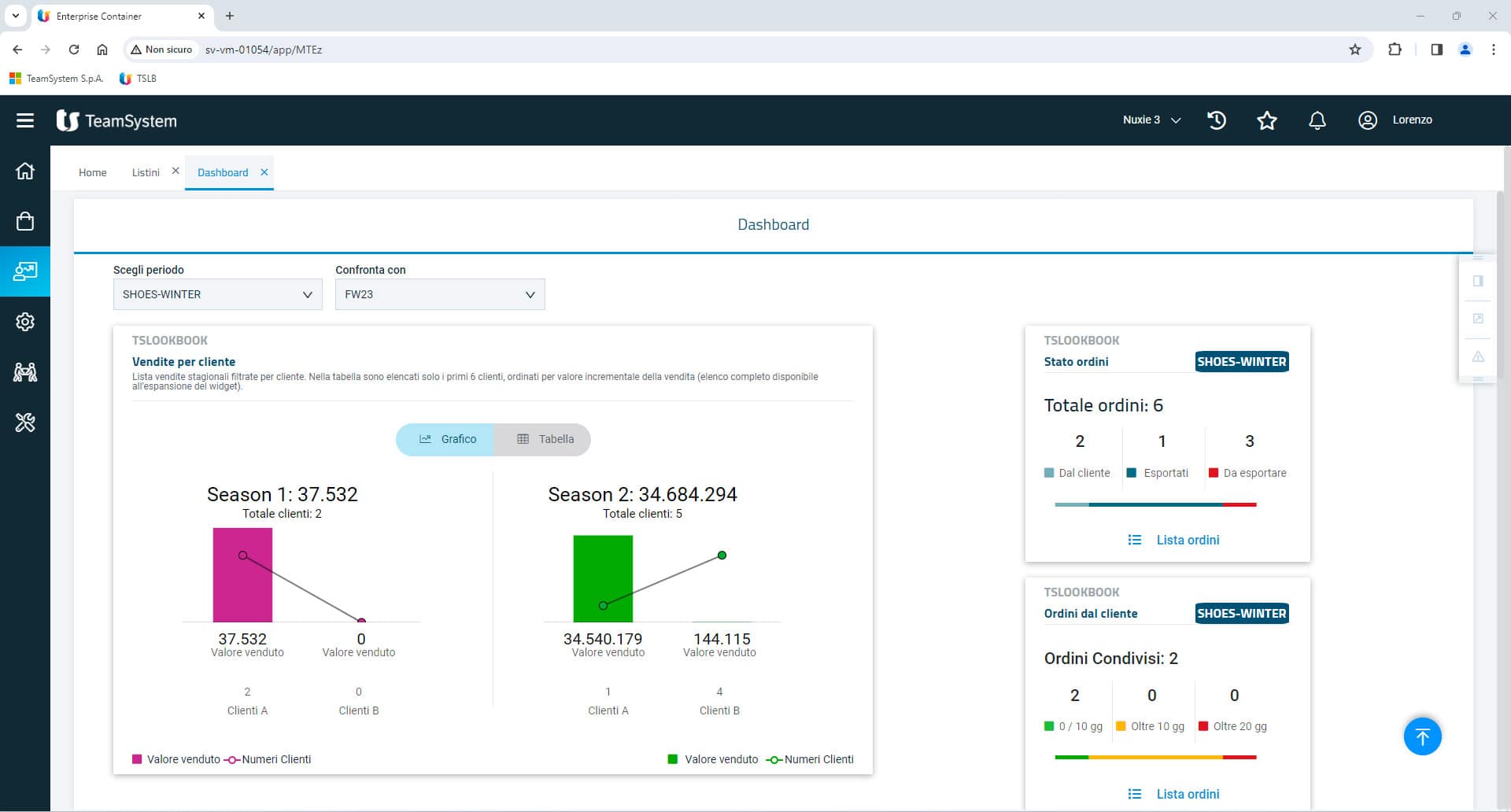Screen dimensions: 1511x812
Task: Expand the Nuxie 3 selector
Action: tap(1152, 120)
